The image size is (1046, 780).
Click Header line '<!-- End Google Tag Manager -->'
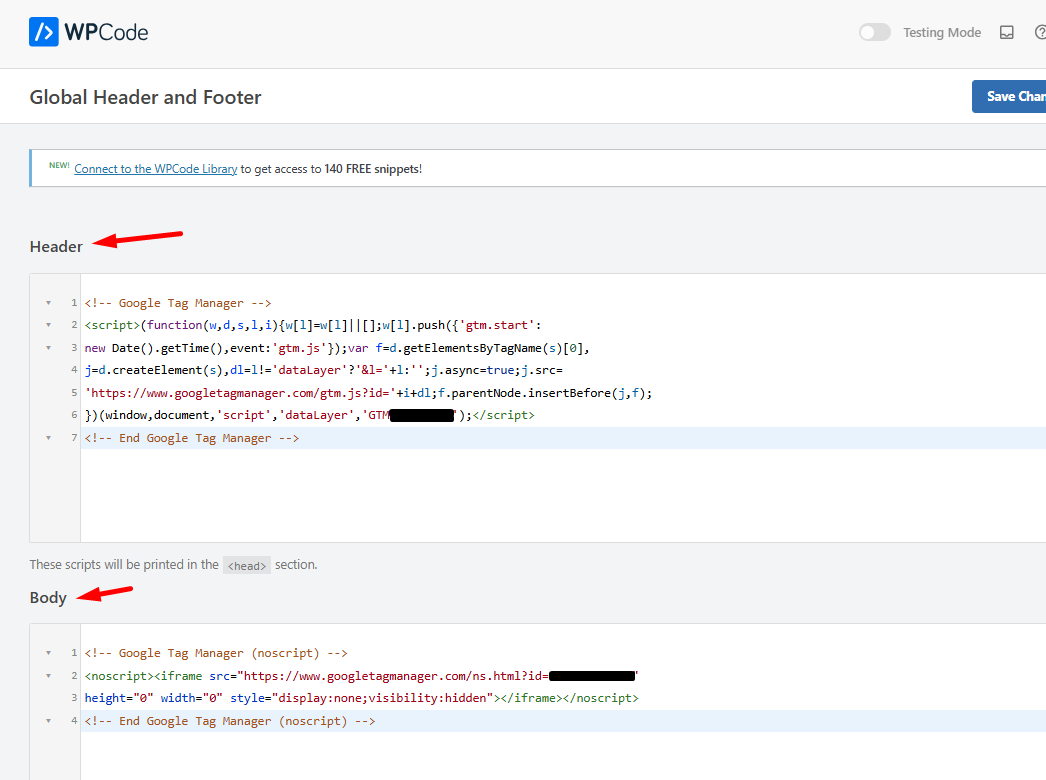192,438
